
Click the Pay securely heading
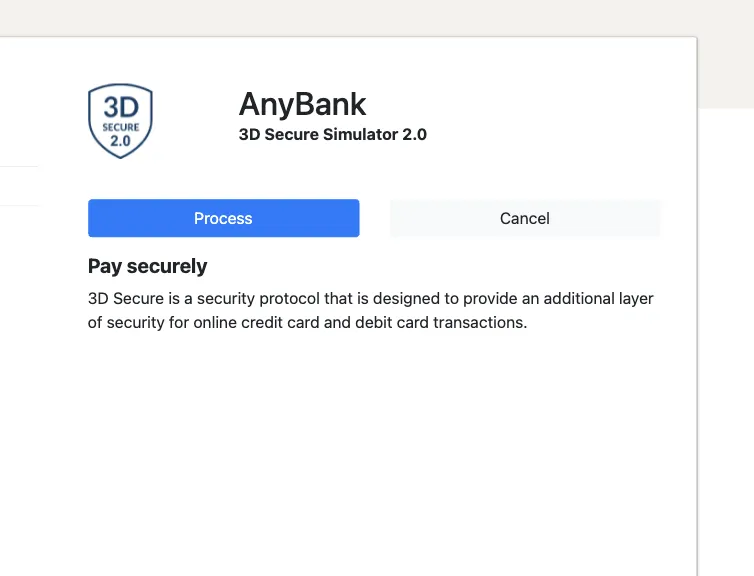coord(147,266)
